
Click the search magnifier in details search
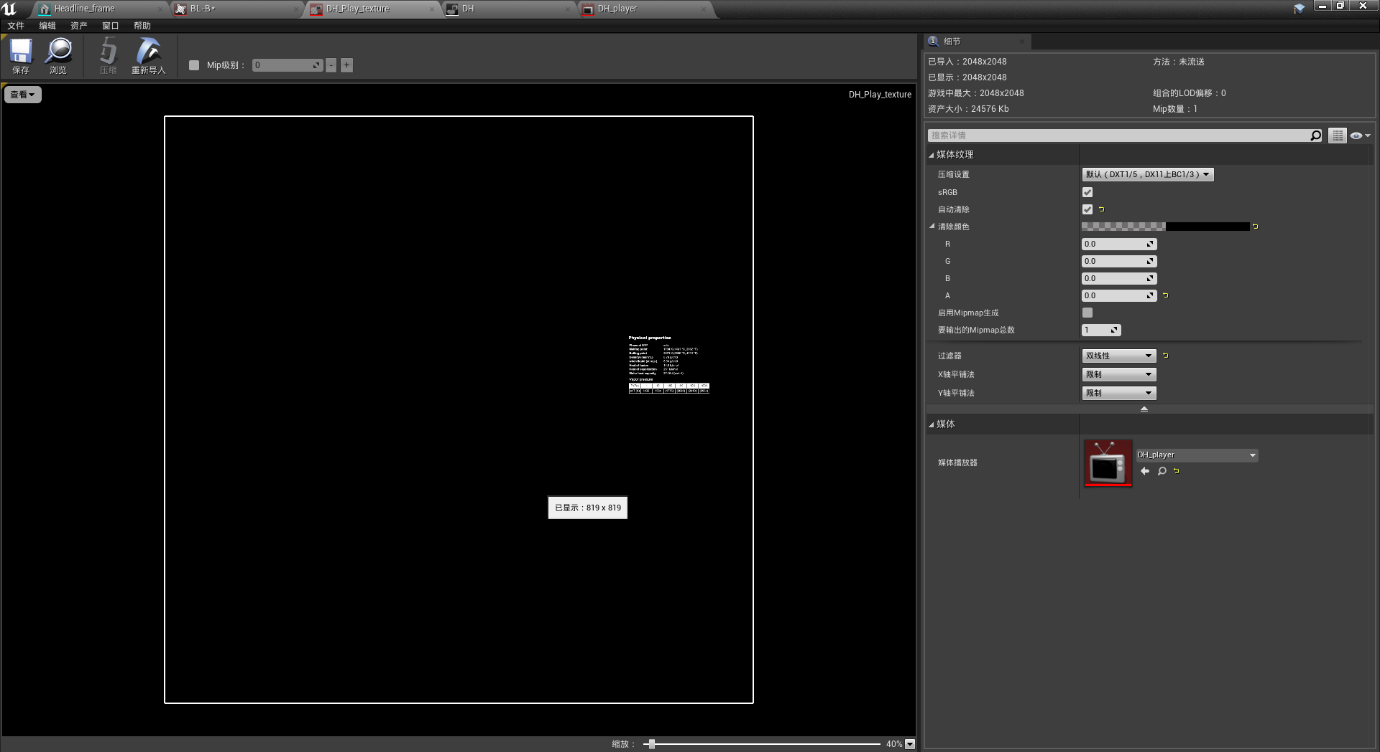point(1316,135)
